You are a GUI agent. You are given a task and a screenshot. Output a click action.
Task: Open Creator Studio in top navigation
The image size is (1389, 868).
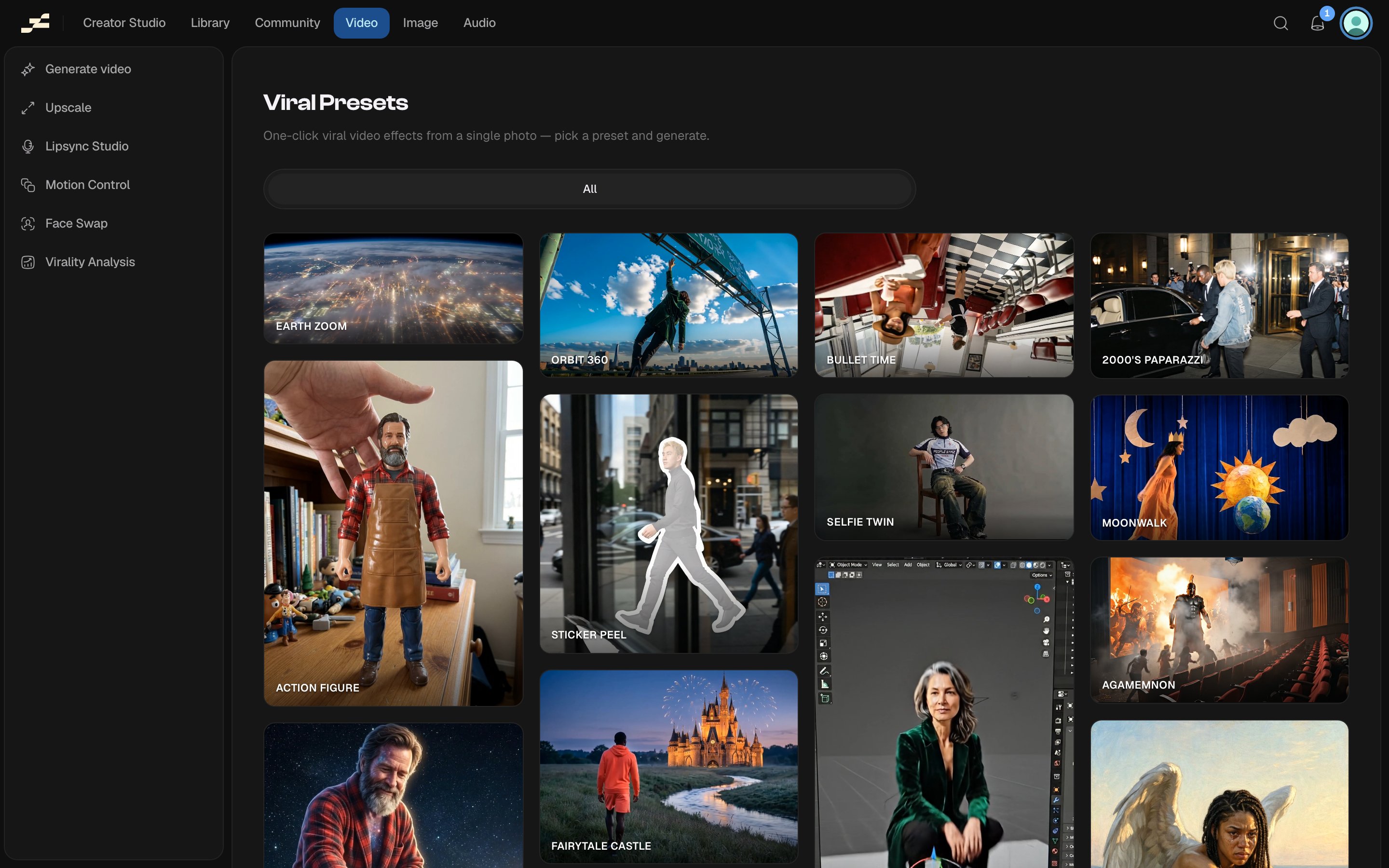pyautogui.click(x=124, y=23)
